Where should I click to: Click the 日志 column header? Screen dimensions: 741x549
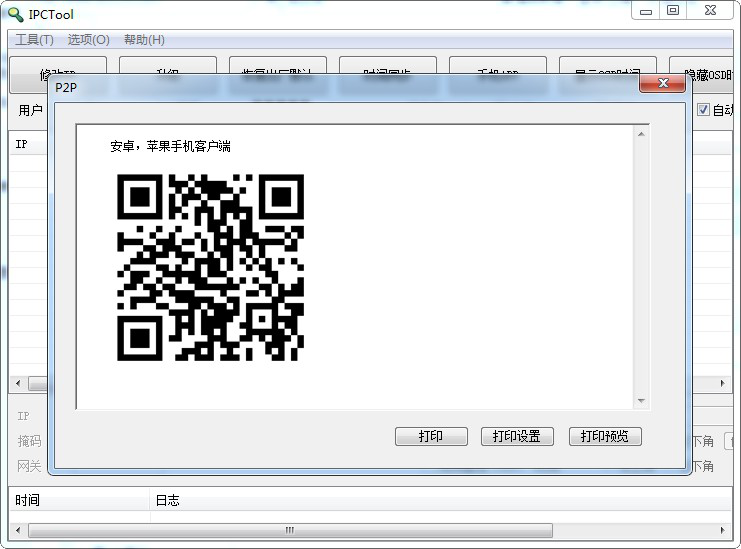pos(441,500)
